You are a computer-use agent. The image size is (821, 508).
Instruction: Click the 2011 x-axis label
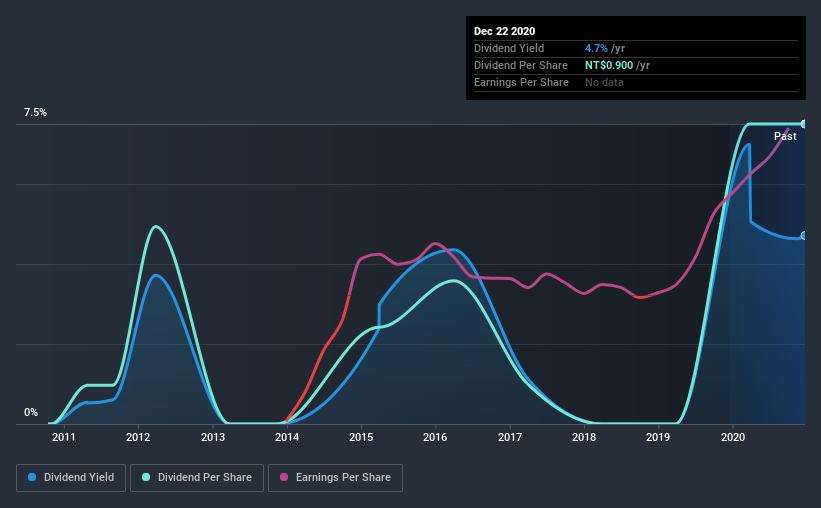pos(63,437)
